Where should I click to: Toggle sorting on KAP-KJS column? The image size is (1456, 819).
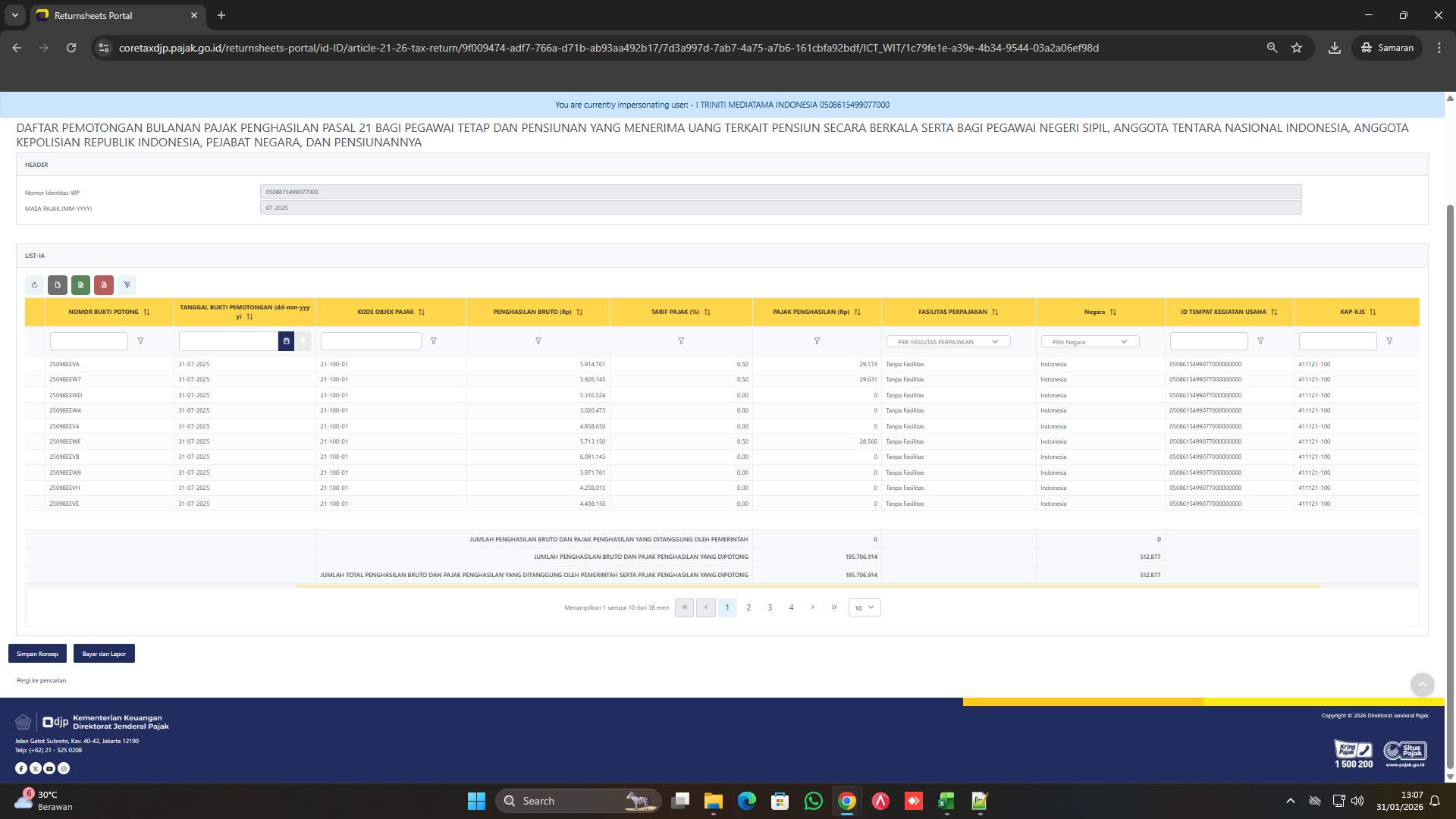[x=1374, y=312]
